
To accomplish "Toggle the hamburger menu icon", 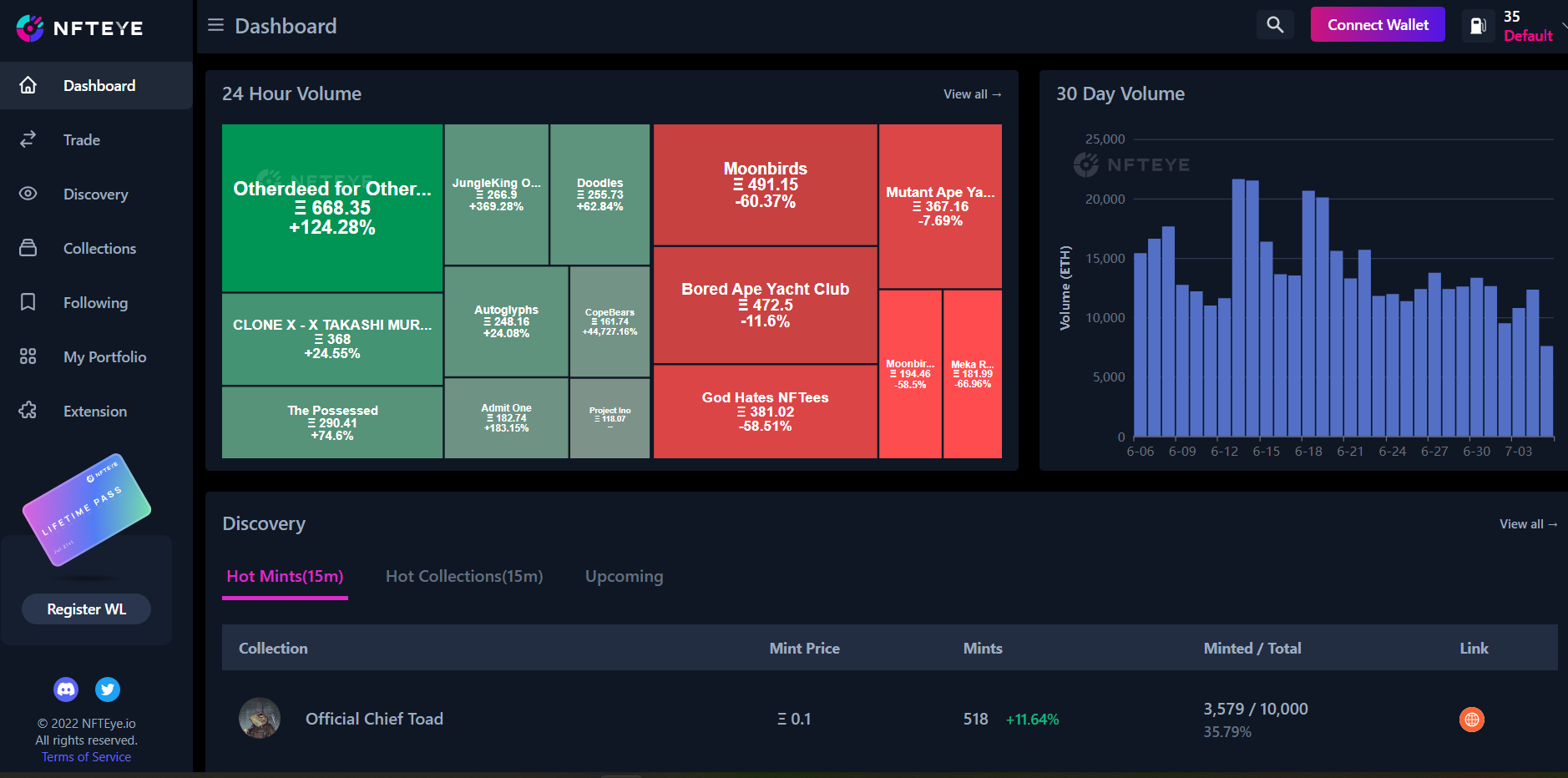I will click(x=215, y=25).
